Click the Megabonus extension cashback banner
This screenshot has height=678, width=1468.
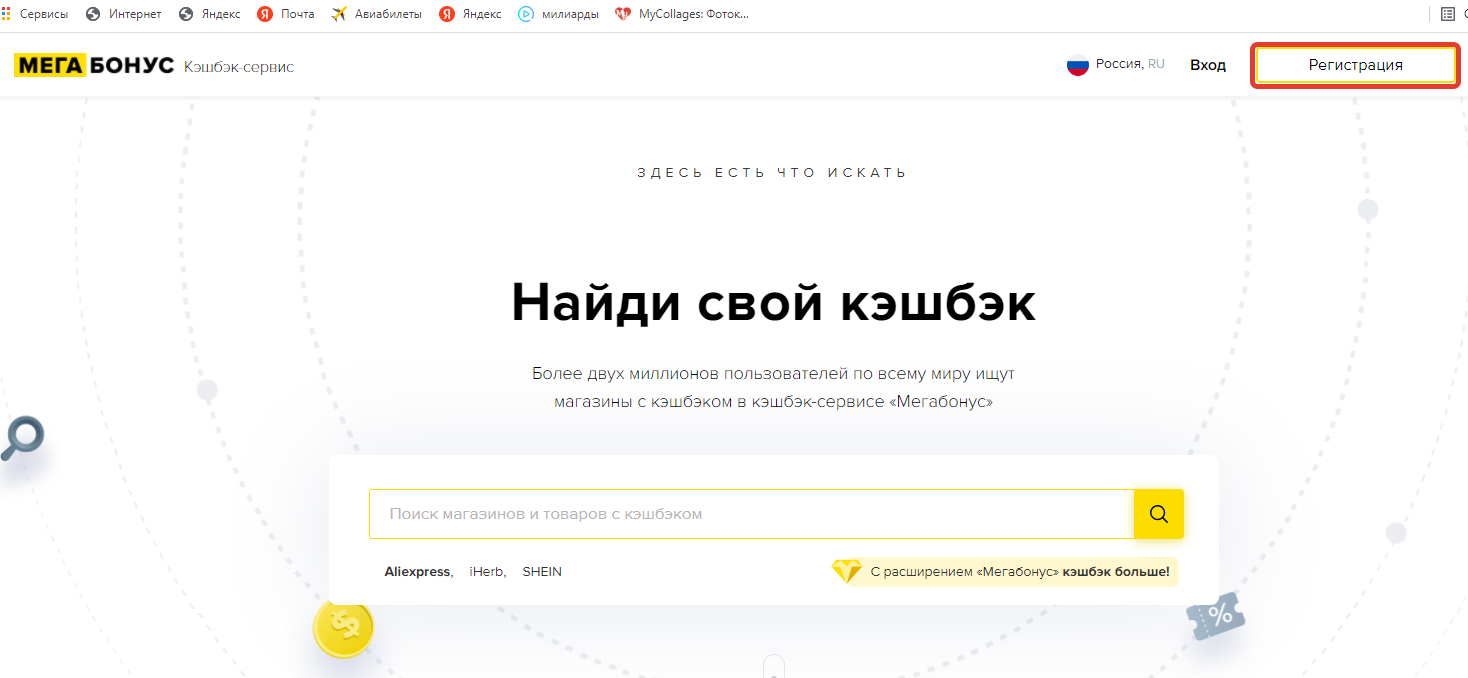1006,572
